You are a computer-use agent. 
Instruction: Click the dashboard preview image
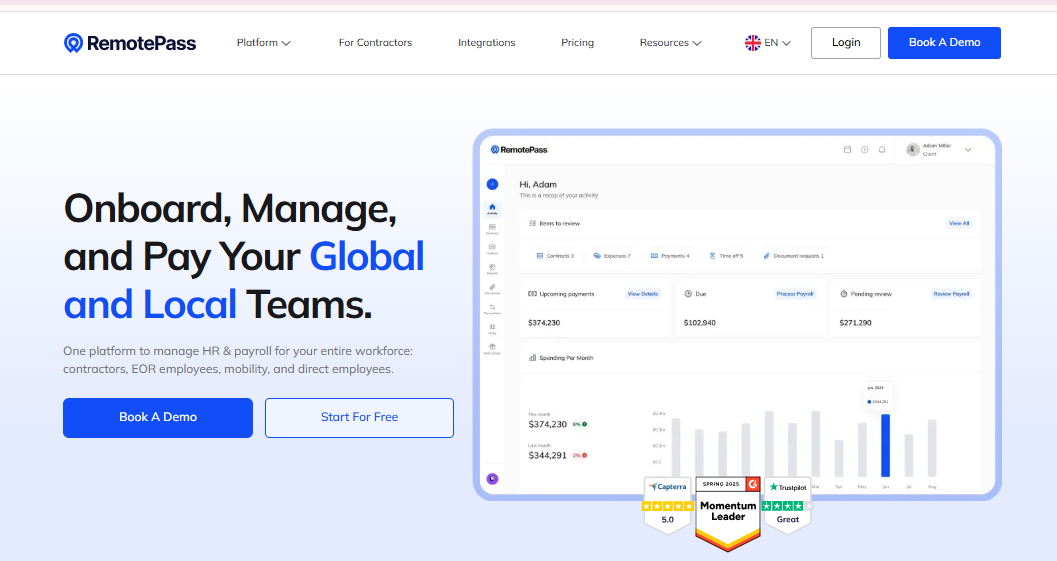(737, 314)
